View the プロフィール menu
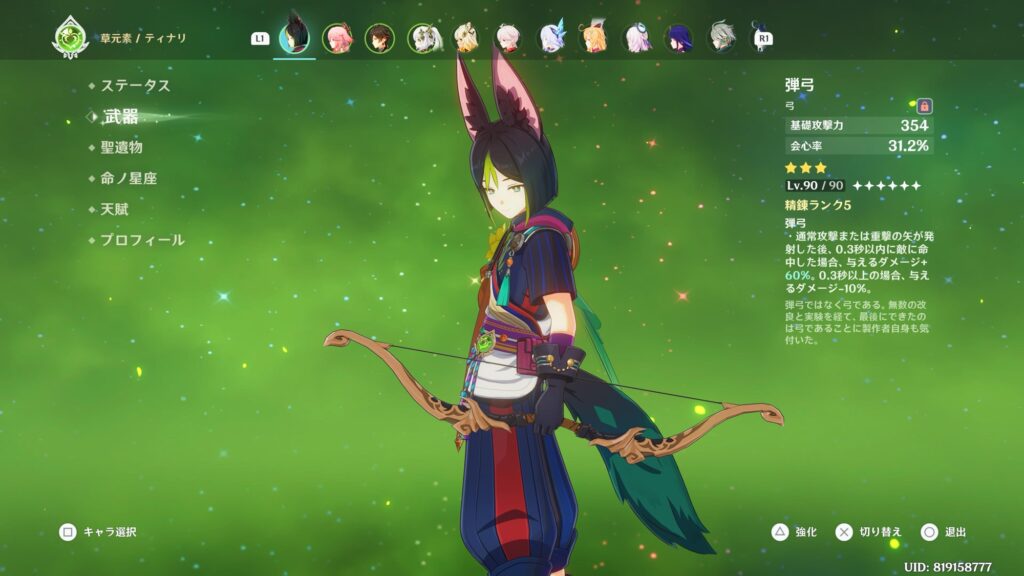 (142, 240)
